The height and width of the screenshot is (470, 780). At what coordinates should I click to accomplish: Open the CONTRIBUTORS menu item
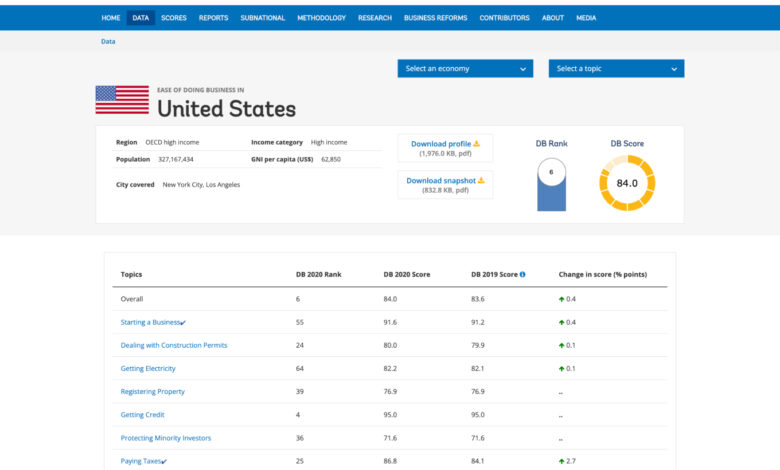click(x=504, y=18)
